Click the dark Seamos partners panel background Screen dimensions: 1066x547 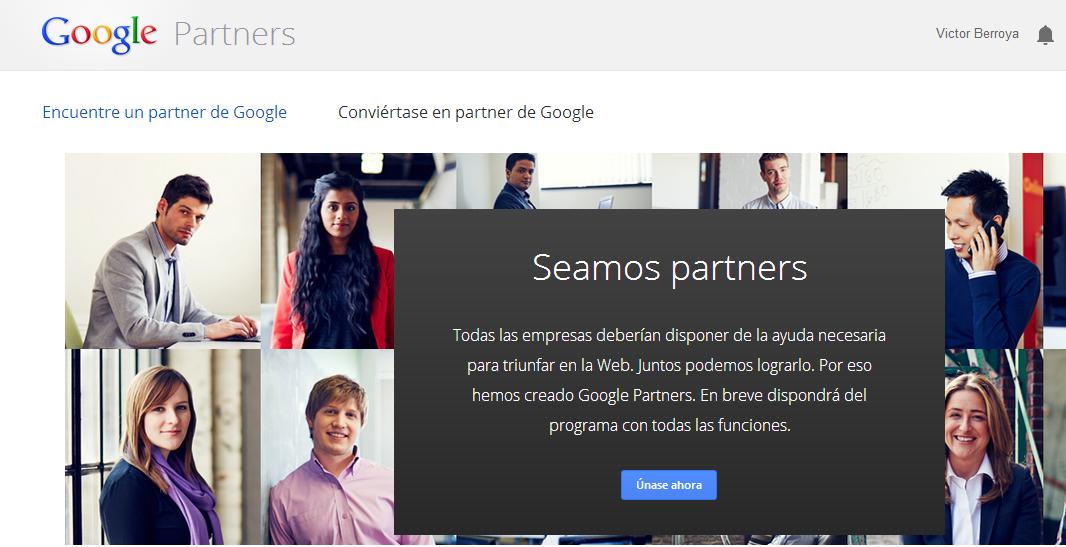670,372
